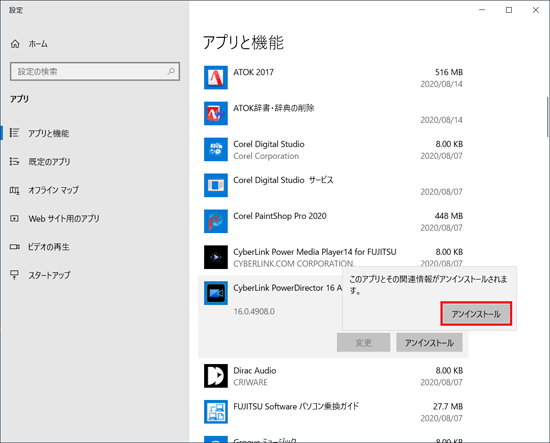Click the 27.7 MB size value
This screenshot has width=550, height=443.
click(448, 407)
